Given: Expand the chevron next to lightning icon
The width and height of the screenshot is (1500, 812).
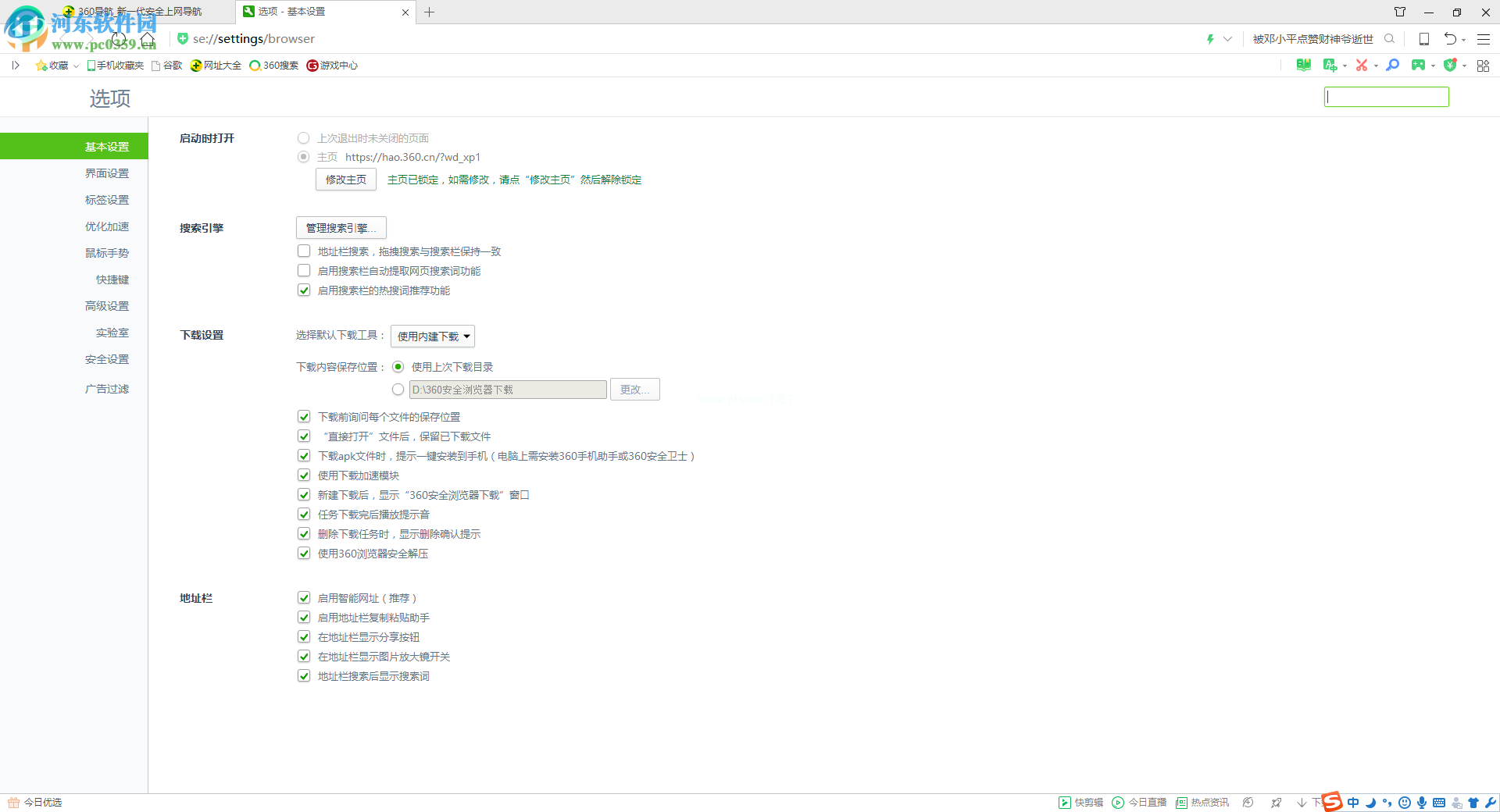Looking at the screenshot, I should coord(1227,39).
